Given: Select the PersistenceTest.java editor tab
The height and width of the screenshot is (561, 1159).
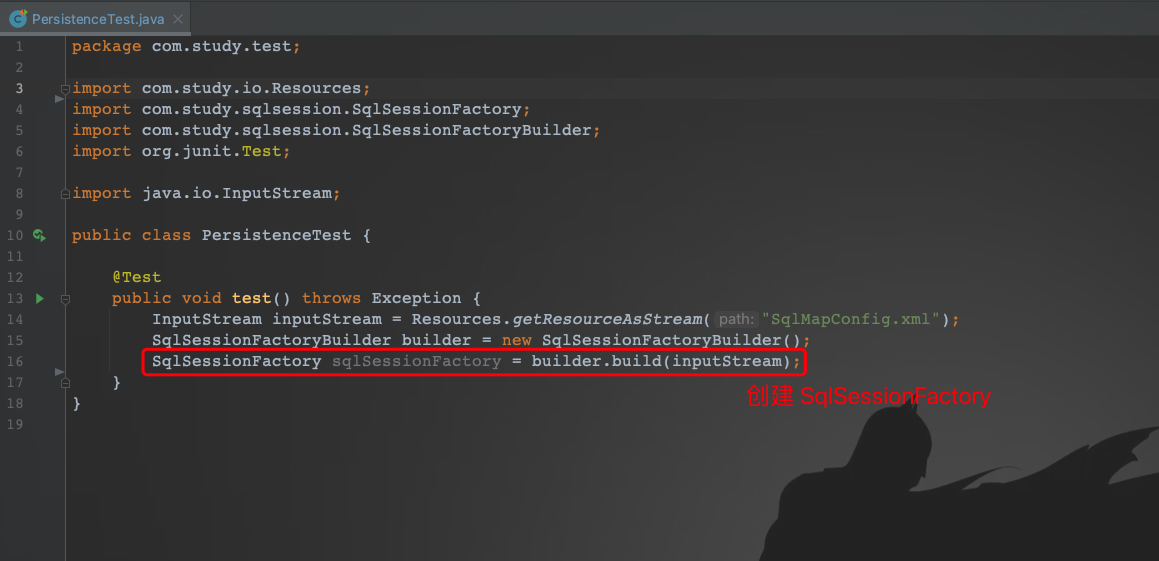Looking at the screenshot, I should [95, 19].
